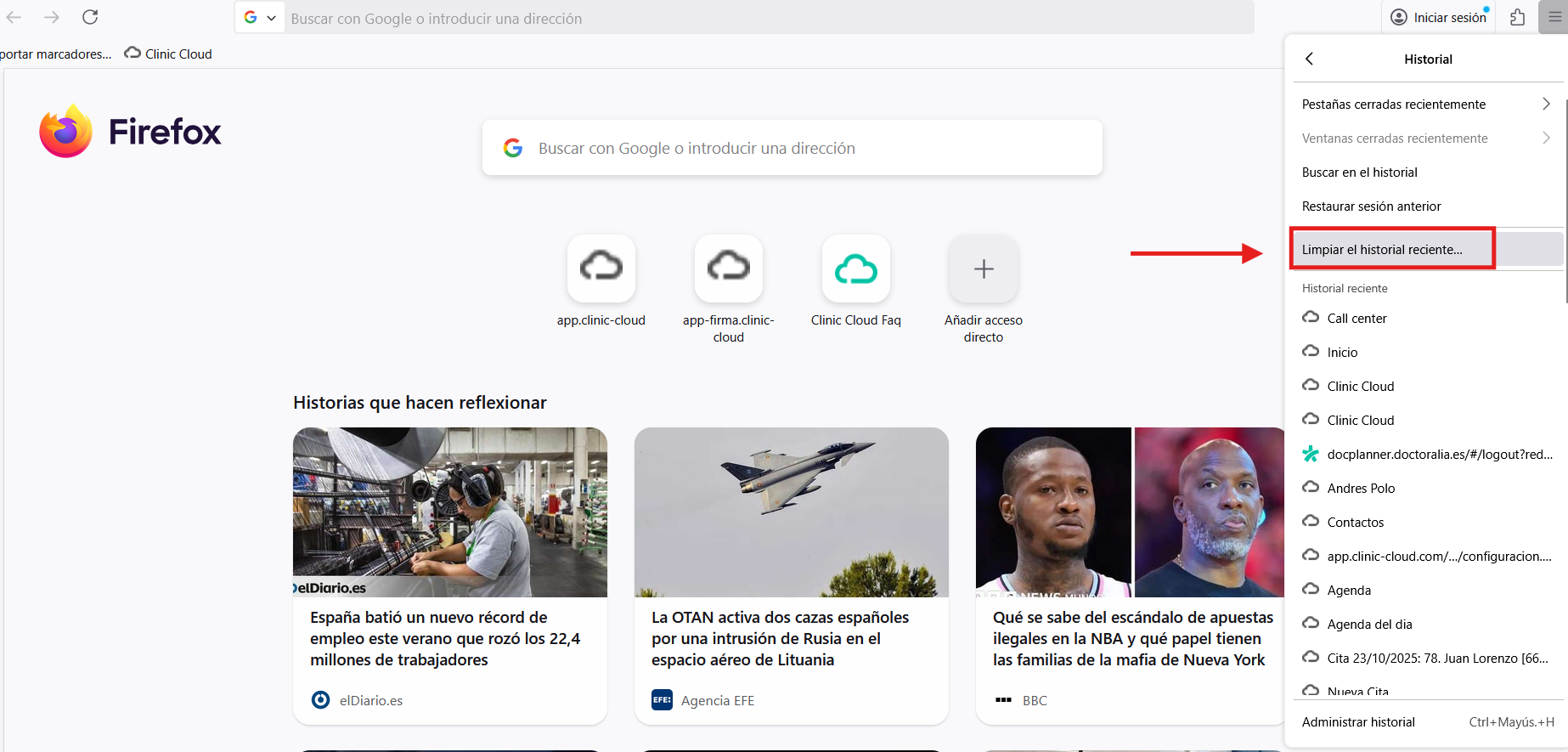Open Administrar historial at panel bottom

pos(1358,722)
